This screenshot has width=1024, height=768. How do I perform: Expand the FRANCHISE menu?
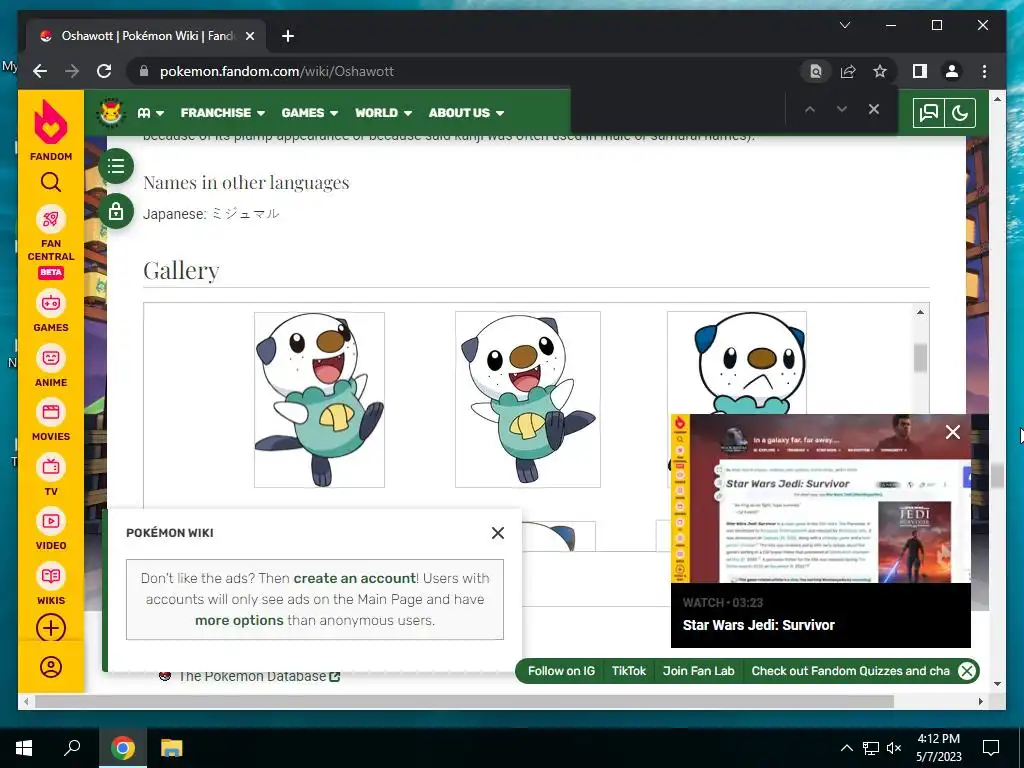click(x=223, y=113)
